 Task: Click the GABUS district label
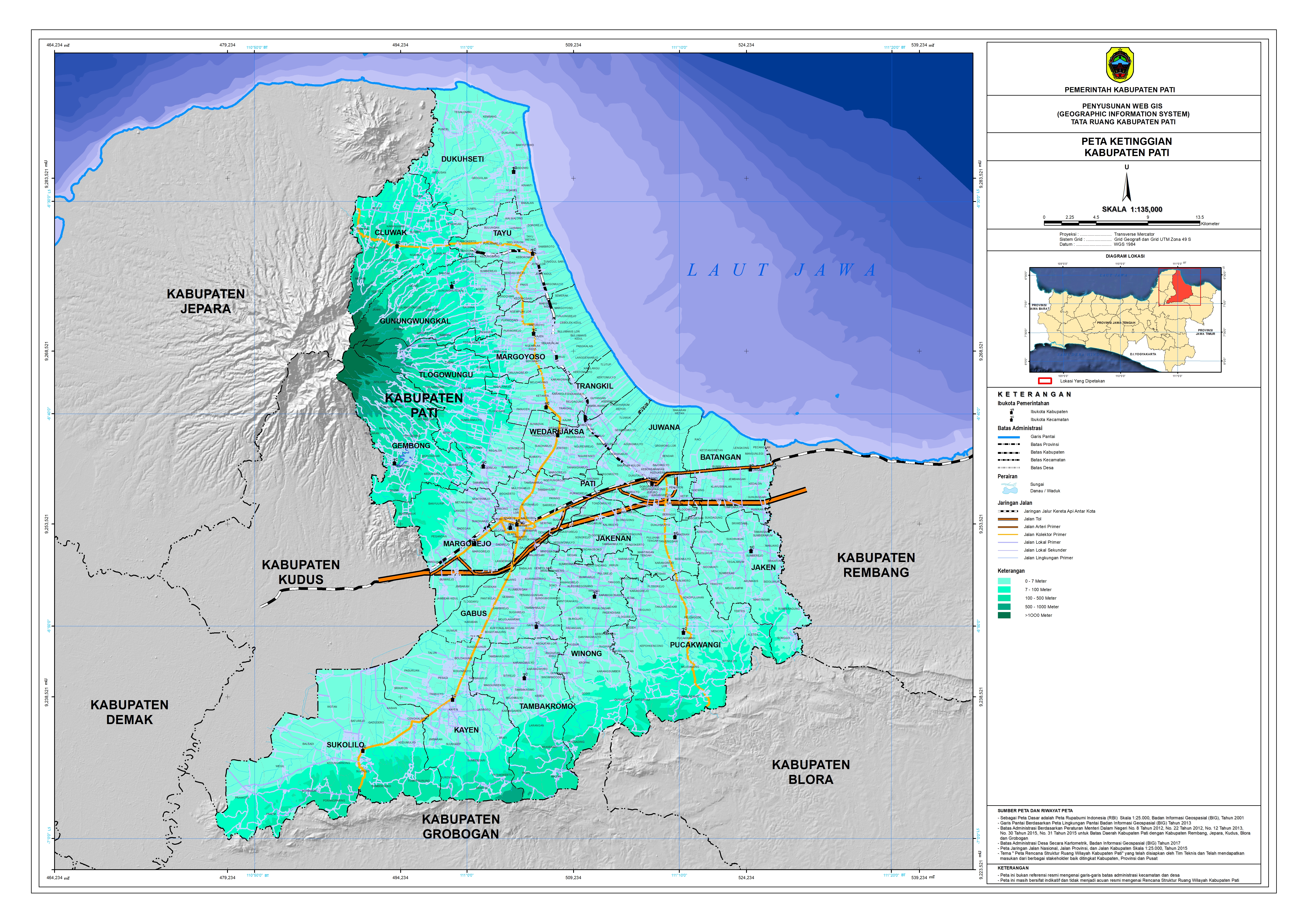pyautogui.click(x=474, y=613)
